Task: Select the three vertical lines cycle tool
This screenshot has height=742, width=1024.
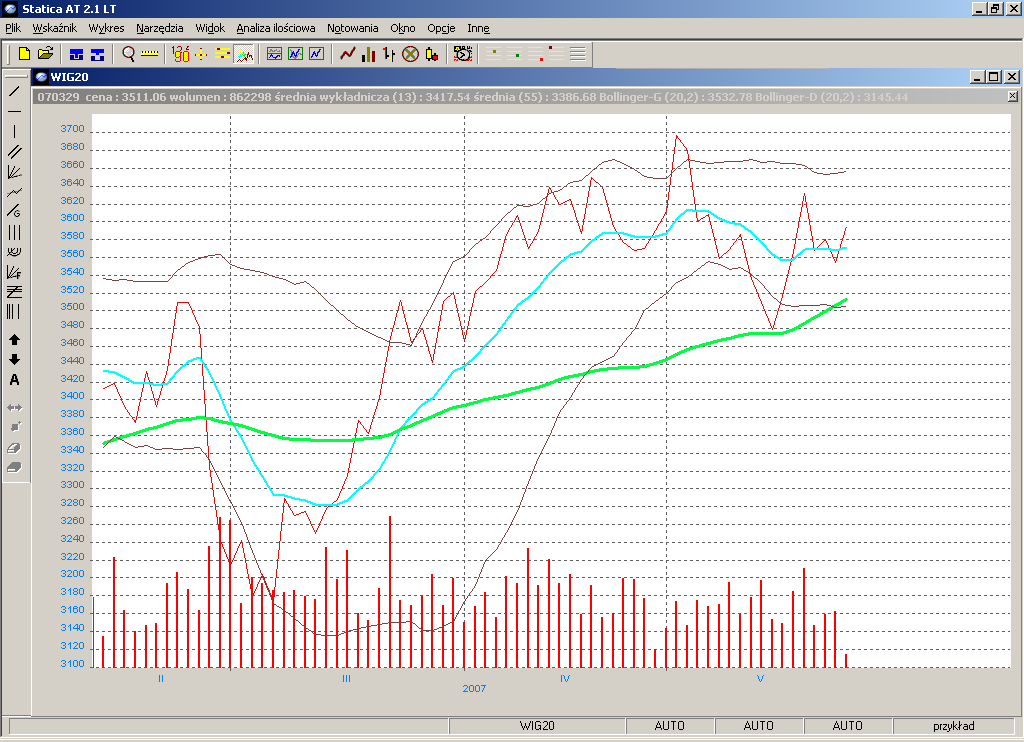Action: click(14, 233)
